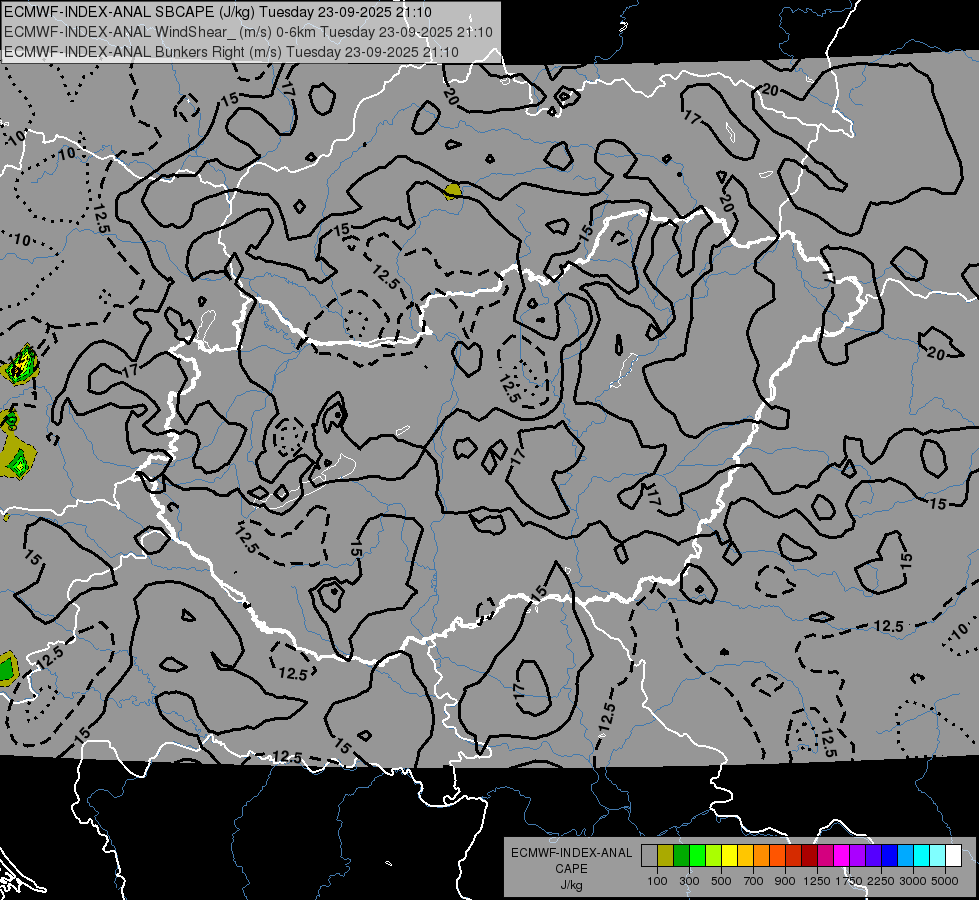Pick the cyan legend swatch
The image size is (979, 900).
(922, 855)
